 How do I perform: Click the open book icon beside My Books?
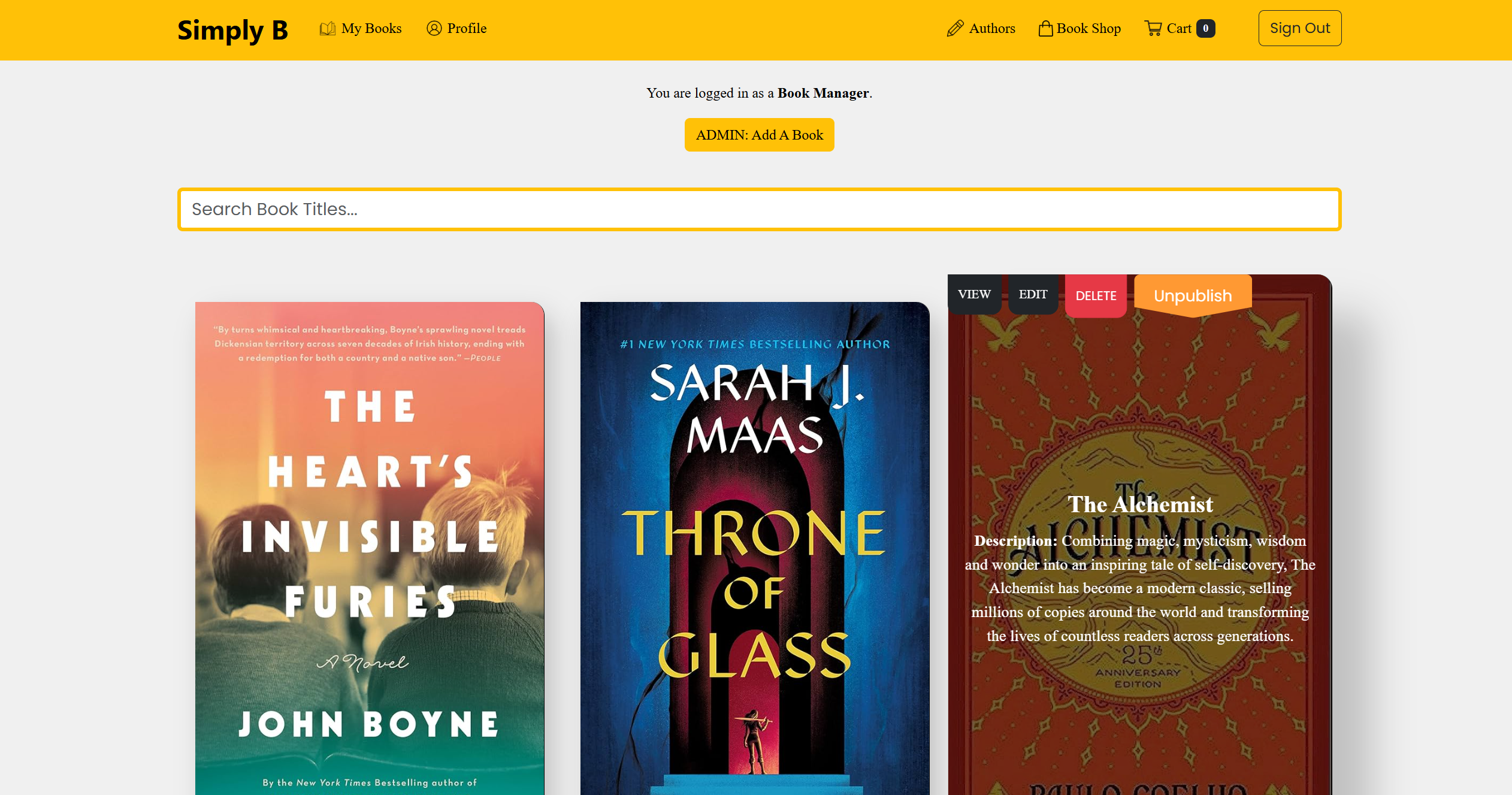pyautogui.click(x=327, y=29)
